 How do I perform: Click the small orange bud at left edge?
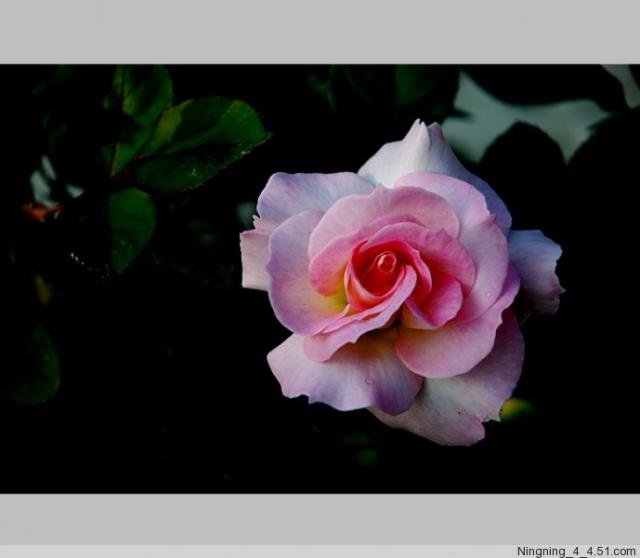click(40, 211)
